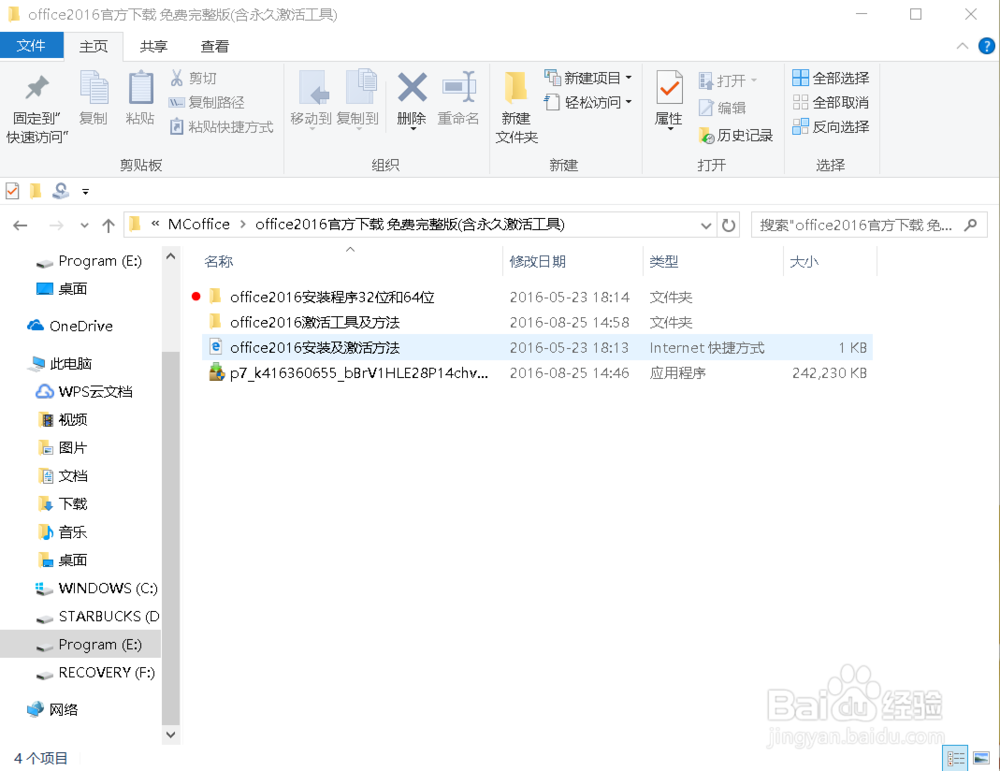
Task: Select 此电脑 in navigation pane
Action: pos(61,363)
